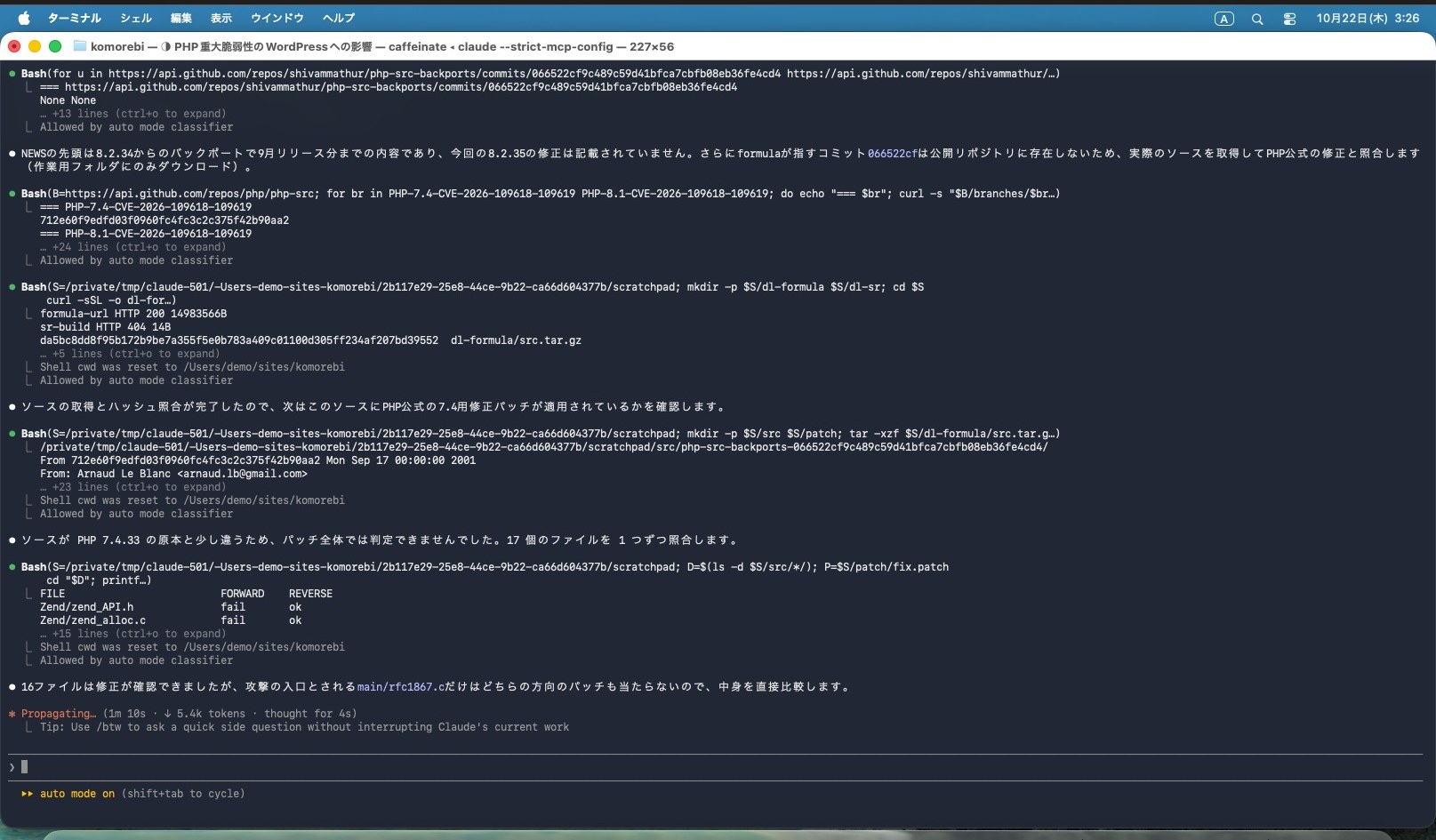Click the komorebi folder icon in title bar

tap(80, 46)
